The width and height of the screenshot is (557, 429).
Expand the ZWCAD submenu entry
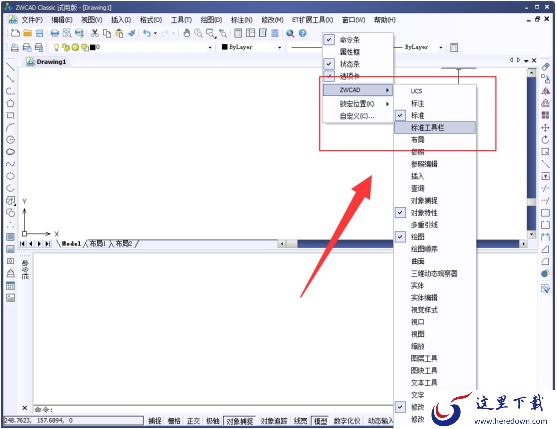click(x=358, y=90)
